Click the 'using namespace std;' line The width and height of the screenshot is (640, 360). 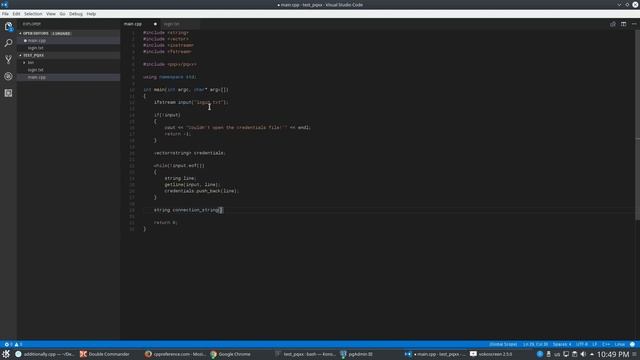click(x=169, y=77)
